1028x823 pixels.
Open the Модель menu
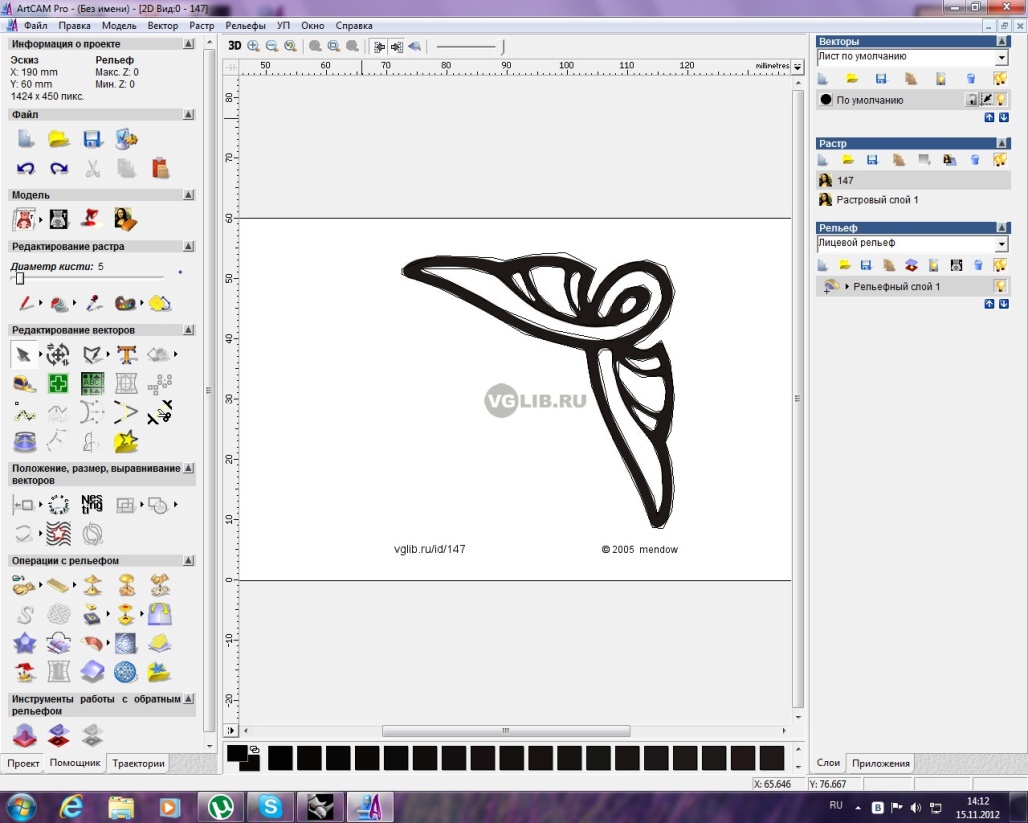[119, 26]
